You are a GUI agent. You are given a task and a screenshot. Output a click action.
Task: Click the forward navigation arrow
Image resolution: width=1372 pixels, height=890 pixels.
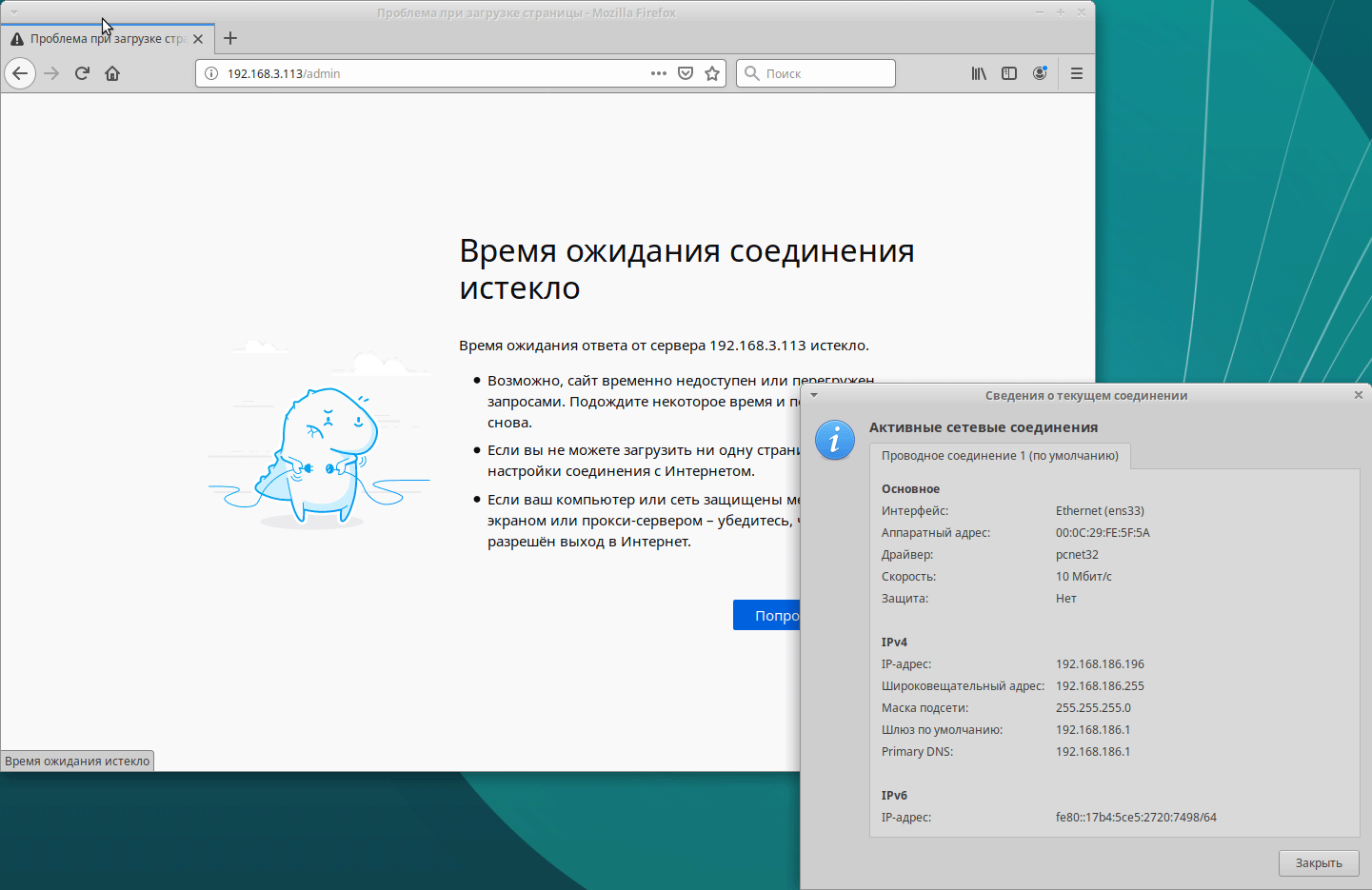(x=51, y=73)
